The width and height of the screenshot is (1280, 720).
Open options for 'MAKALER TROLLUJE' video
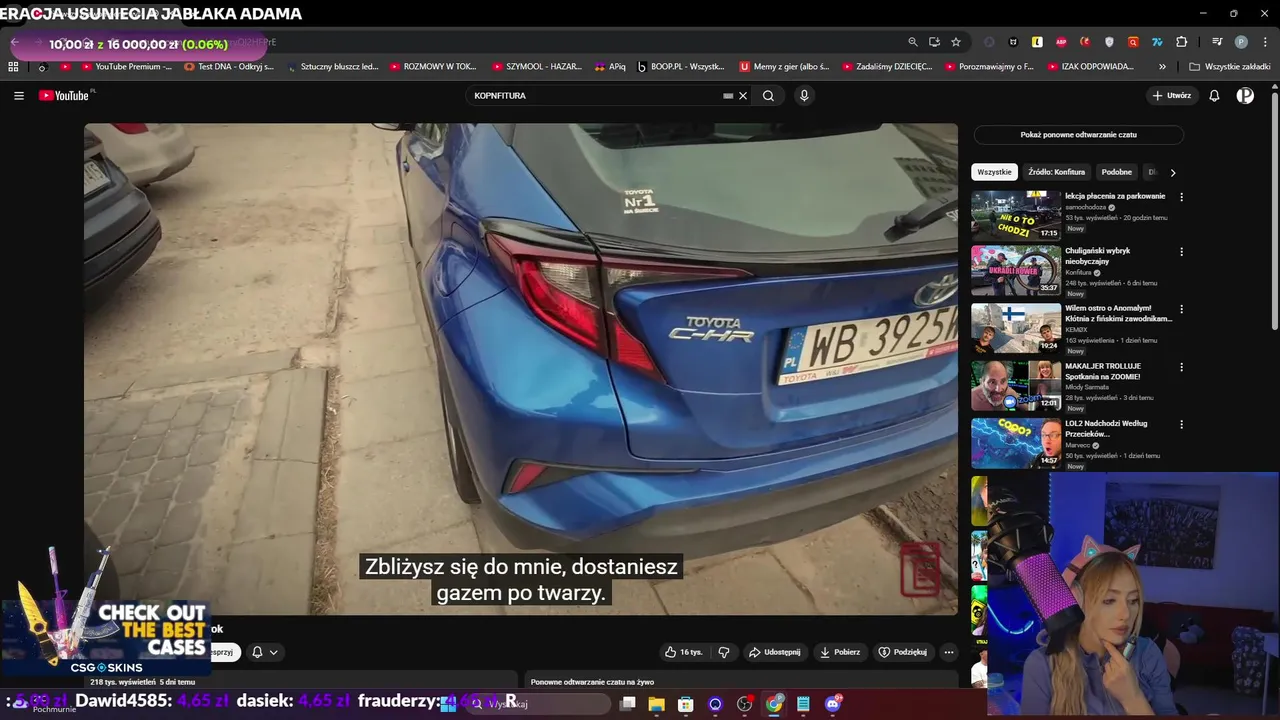pos(1182,367)
